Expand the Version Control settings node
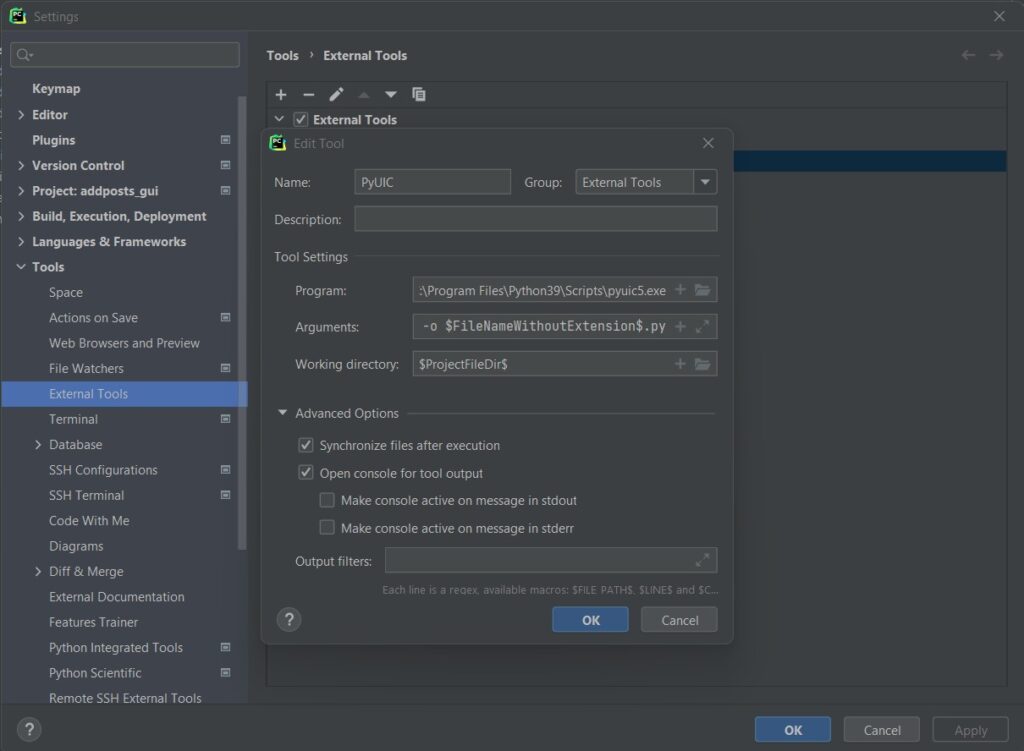 click(22, 166)
